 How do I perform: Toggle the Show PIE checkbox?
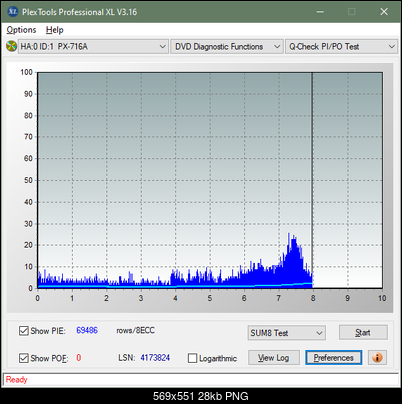(24, 331)
